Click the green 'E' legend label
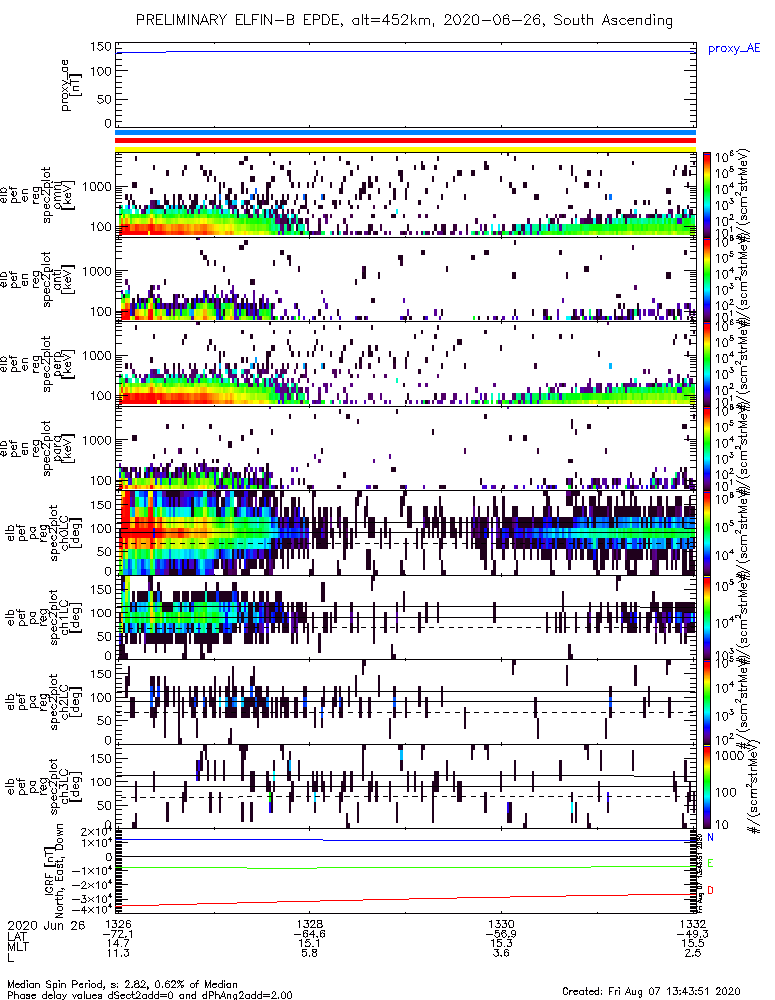 click(x=710, y=864)
